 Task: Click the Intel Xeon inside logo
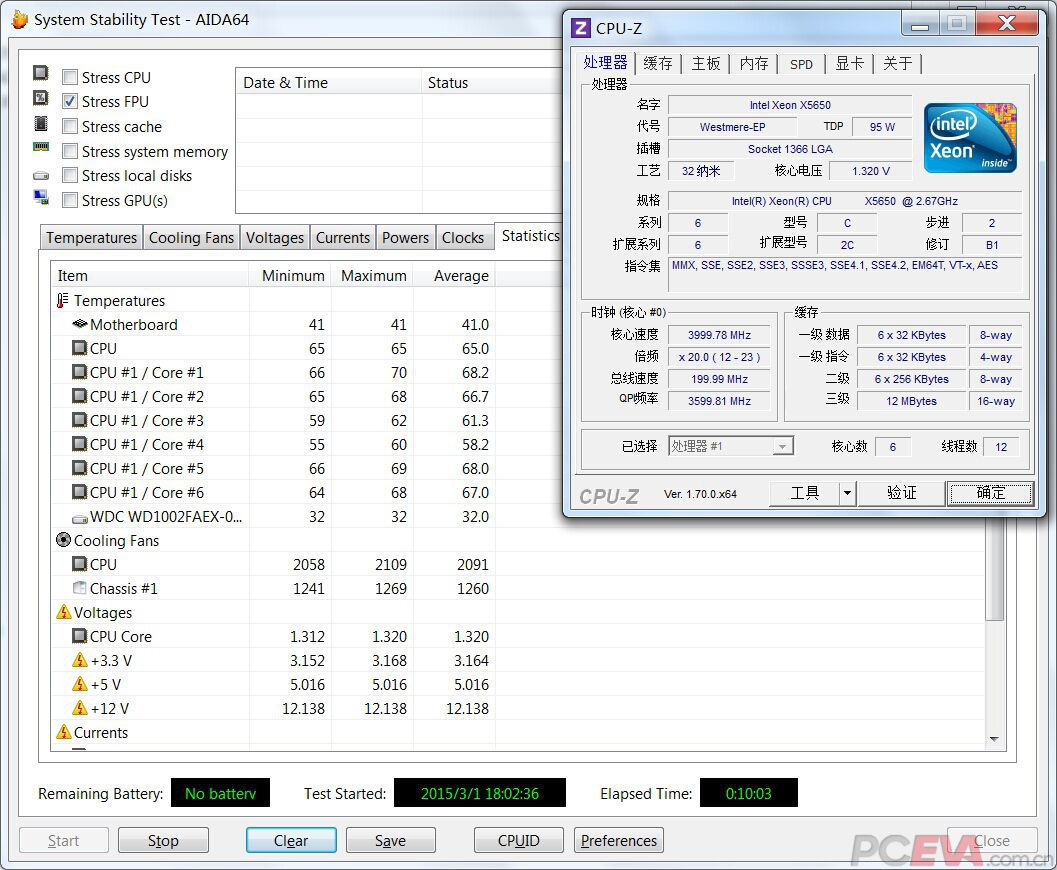969,137
